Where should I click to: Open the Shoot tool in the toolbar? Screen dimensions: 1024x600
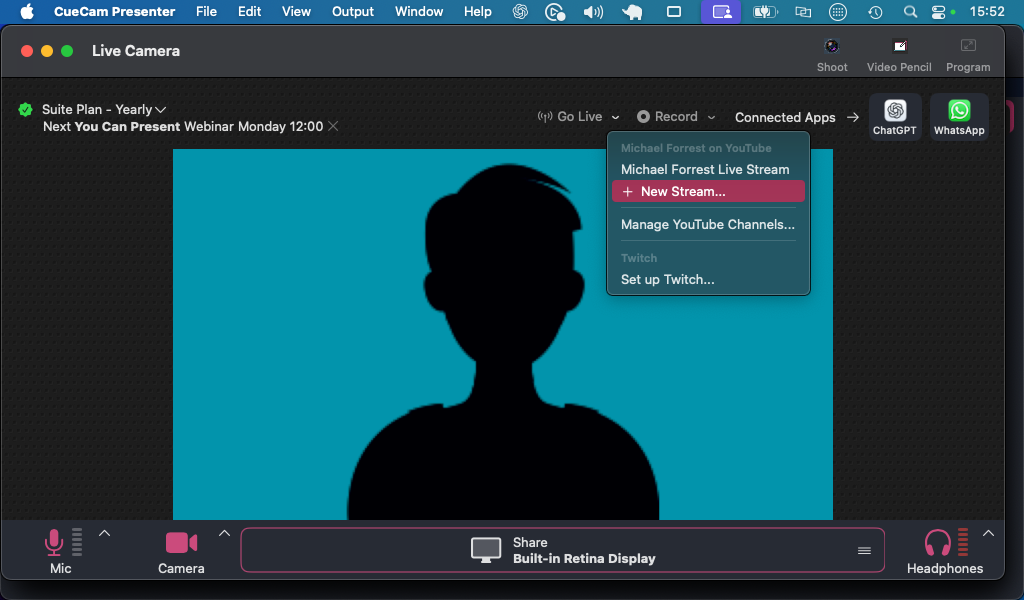pos(831,55)
